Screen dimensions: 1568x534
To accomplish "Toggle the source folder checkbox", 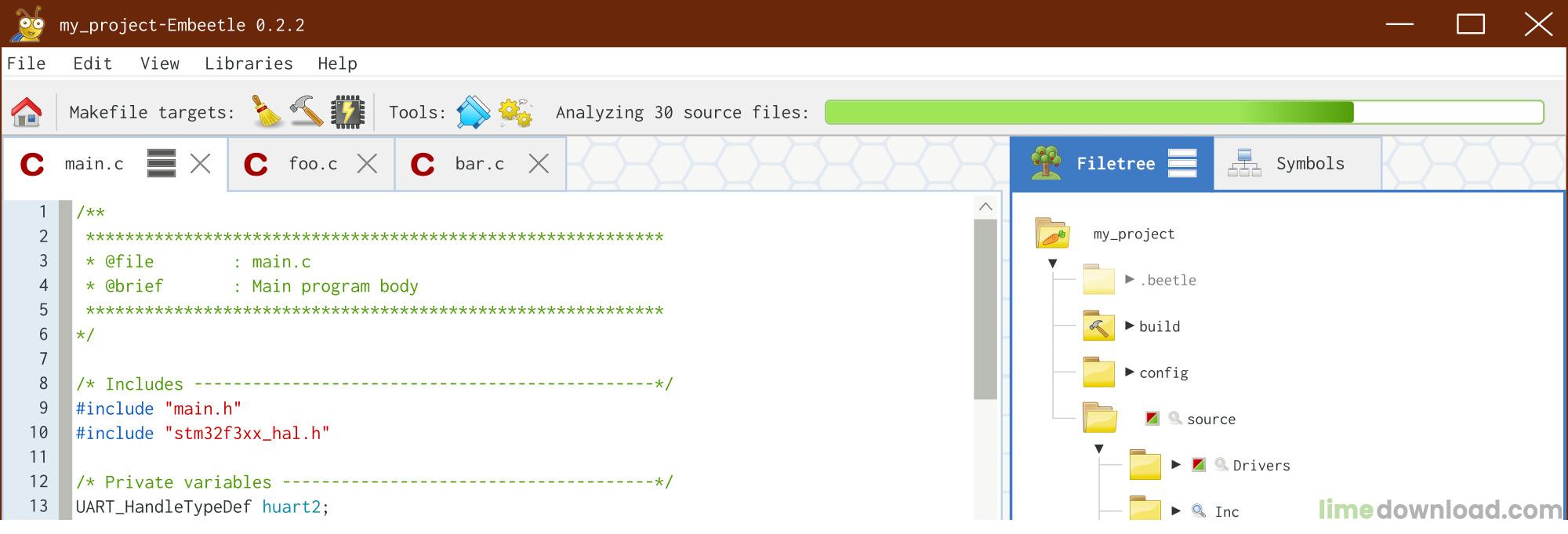I will (x=1152, y=418).
